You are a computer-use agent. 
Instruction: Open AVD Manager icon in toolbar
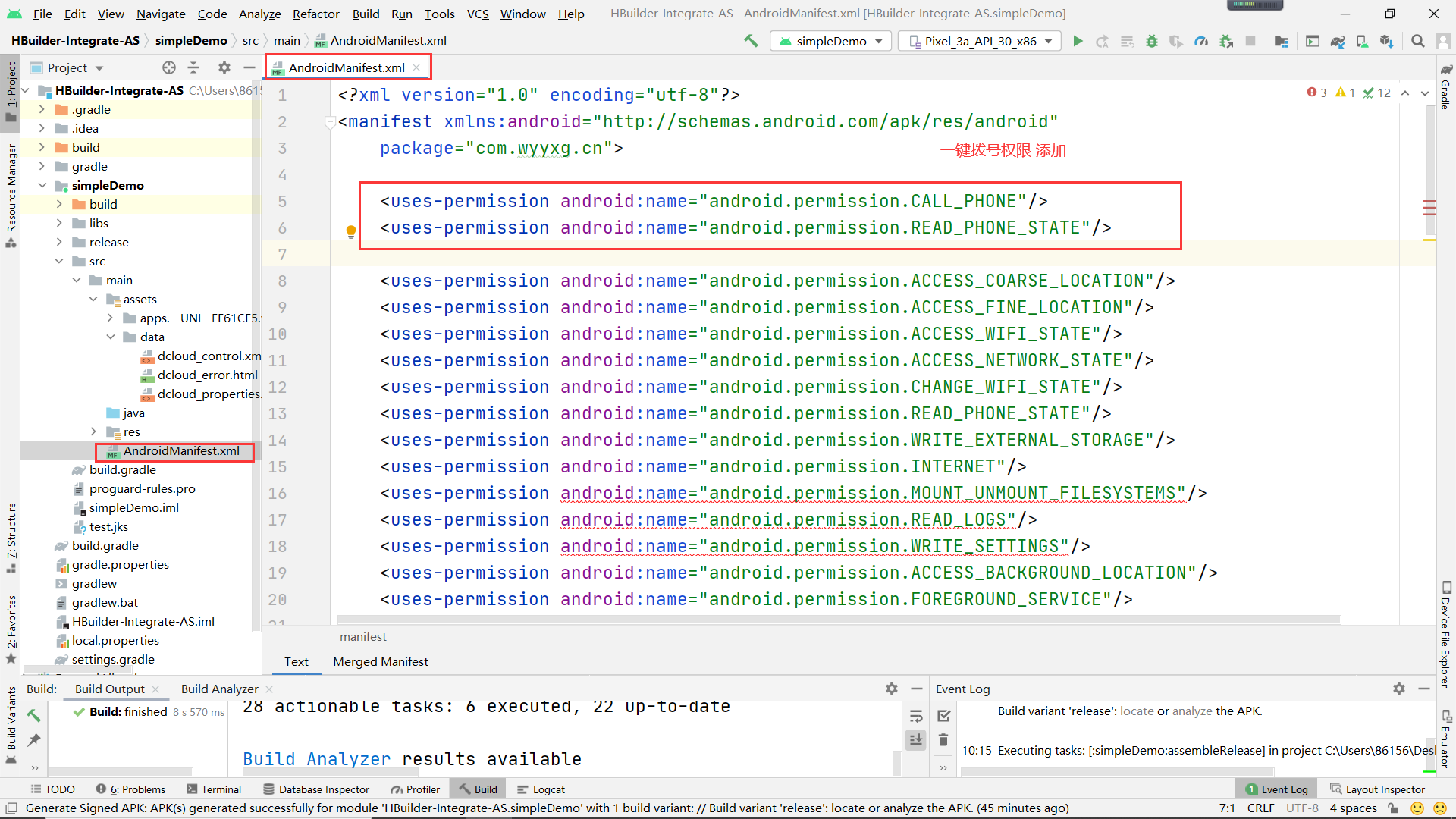(1362, 41)
